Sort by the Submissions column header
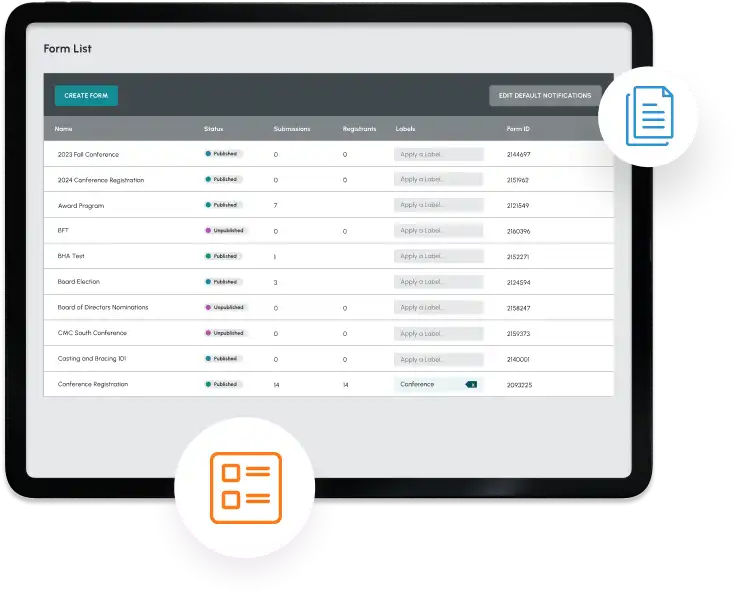Image resolution: width=736 pixels, height=595 pixels. click(292, 129)
